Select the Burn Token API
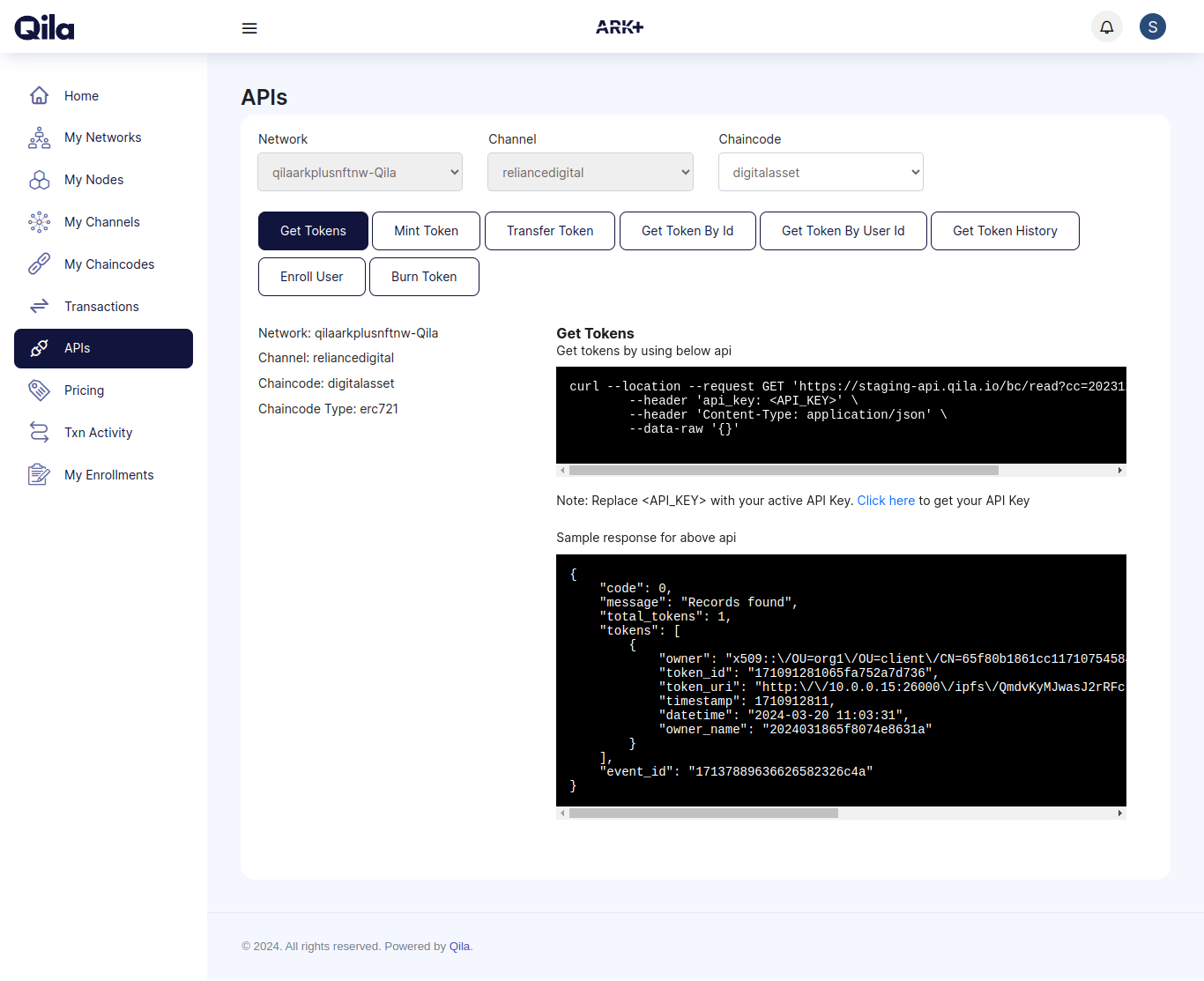Screen dimensions: 1204x981 424,277
